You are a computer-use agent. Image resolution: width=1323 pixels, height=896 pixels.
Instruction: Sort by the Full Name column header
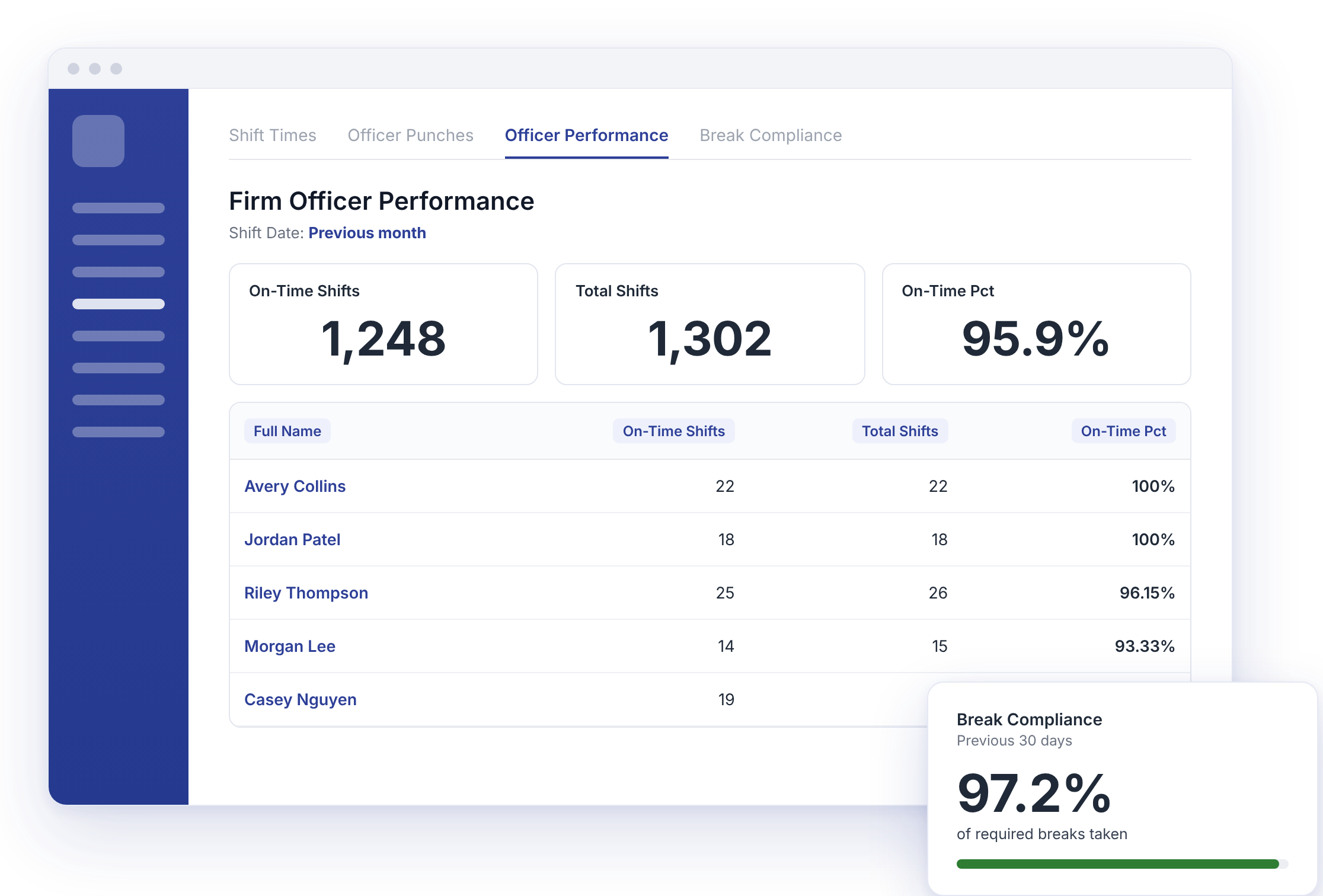(287, 431)
